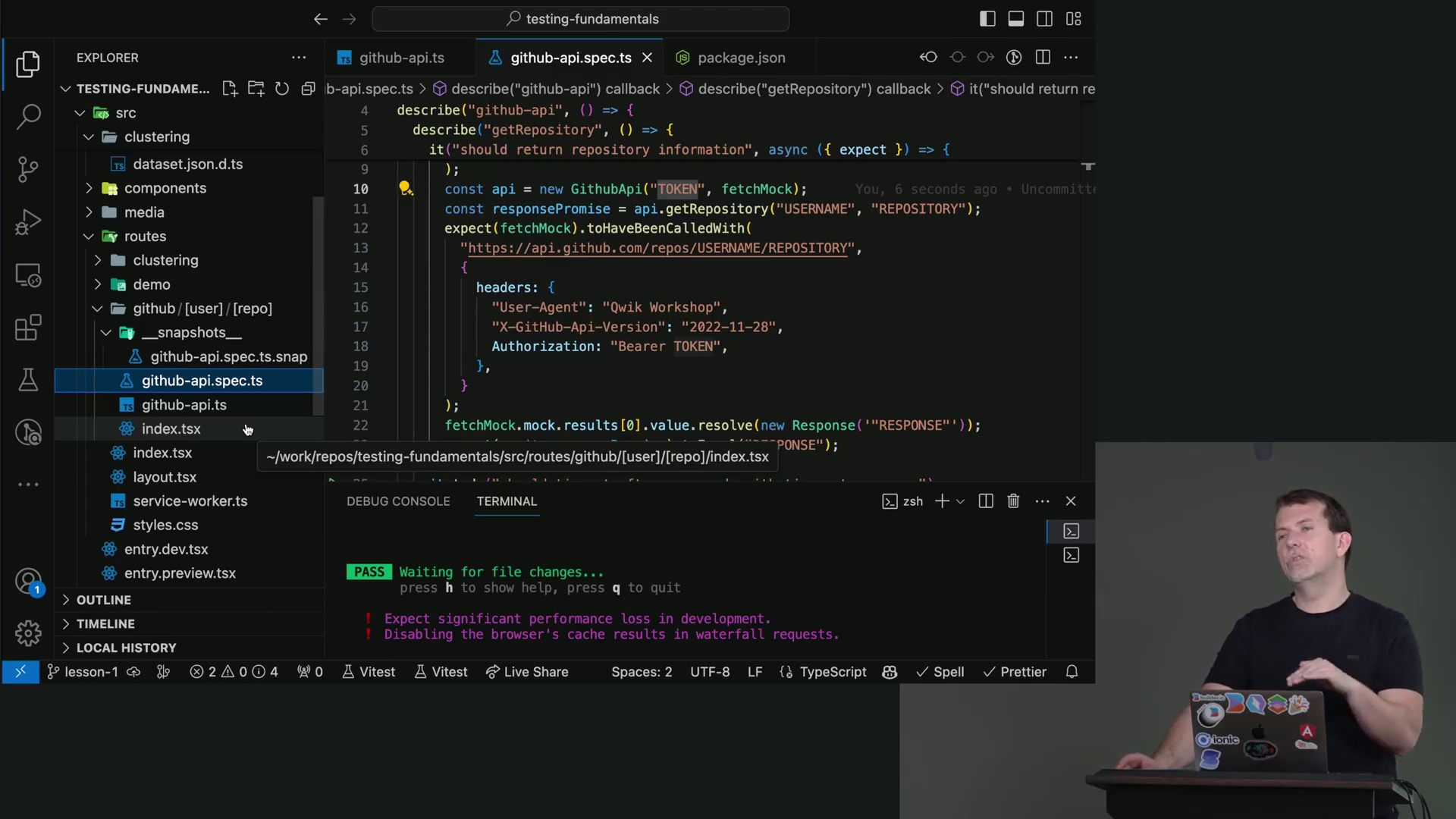
Task: Select the TERMINAL panel tab
Action: 507,501
